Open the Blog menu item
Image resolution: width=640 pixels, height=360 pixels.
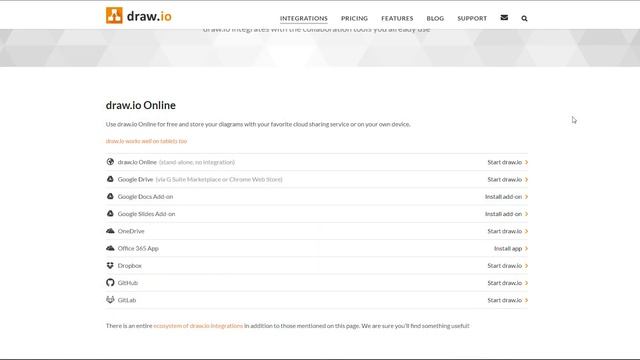(435, 18)
